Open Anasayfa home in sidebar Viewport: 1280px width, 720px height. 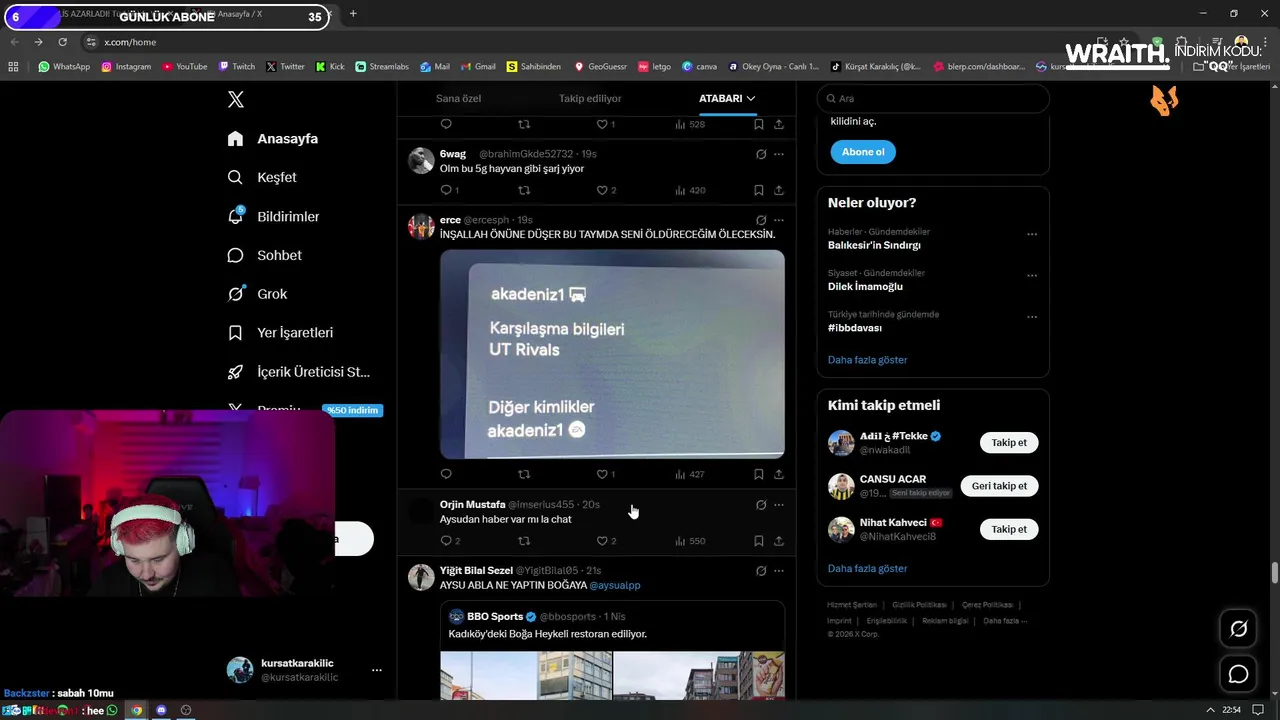[273, 138]
